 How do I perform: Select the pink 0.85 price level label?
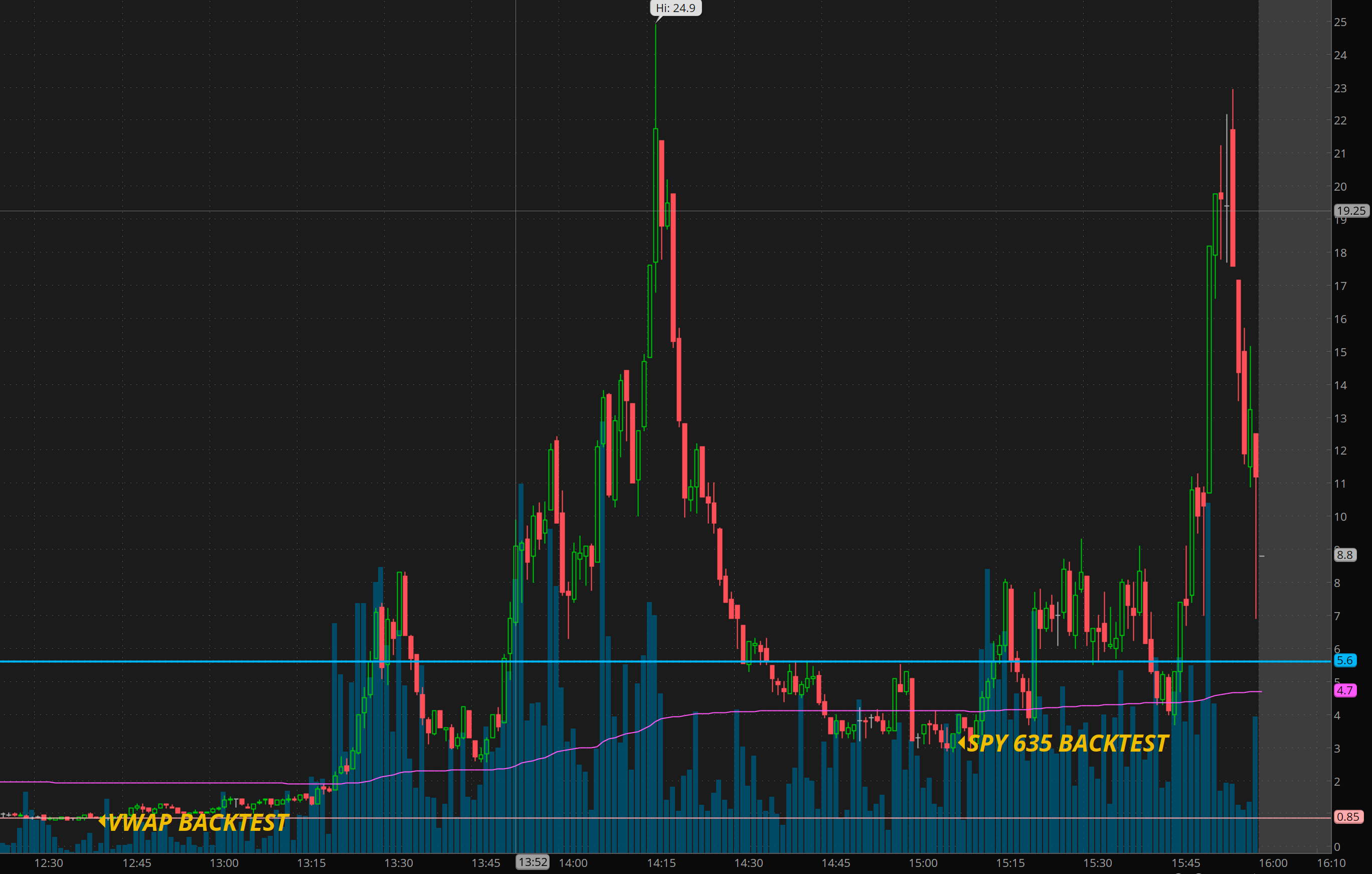[x=1347, y=816]
